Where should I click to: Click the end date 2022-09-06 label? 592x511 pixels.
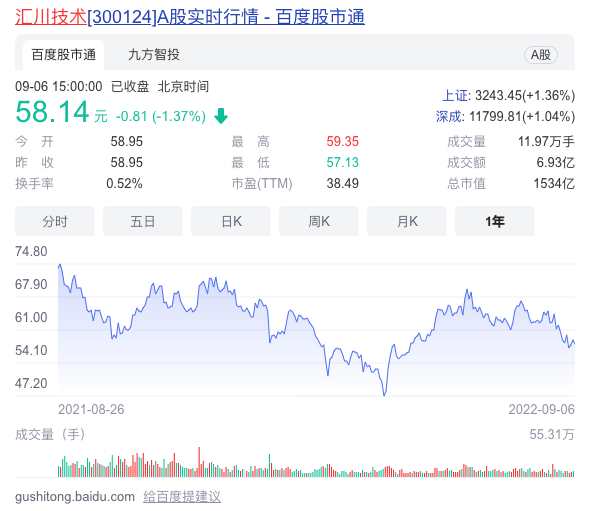click(x=541, y=409)
